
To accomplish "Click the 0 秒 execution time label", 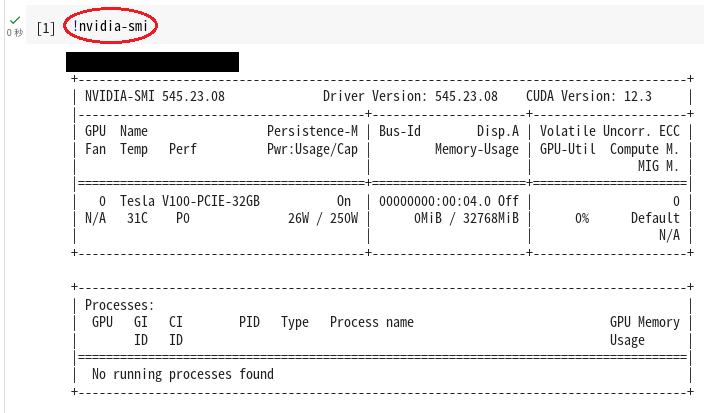I will [x=15, y=33].
